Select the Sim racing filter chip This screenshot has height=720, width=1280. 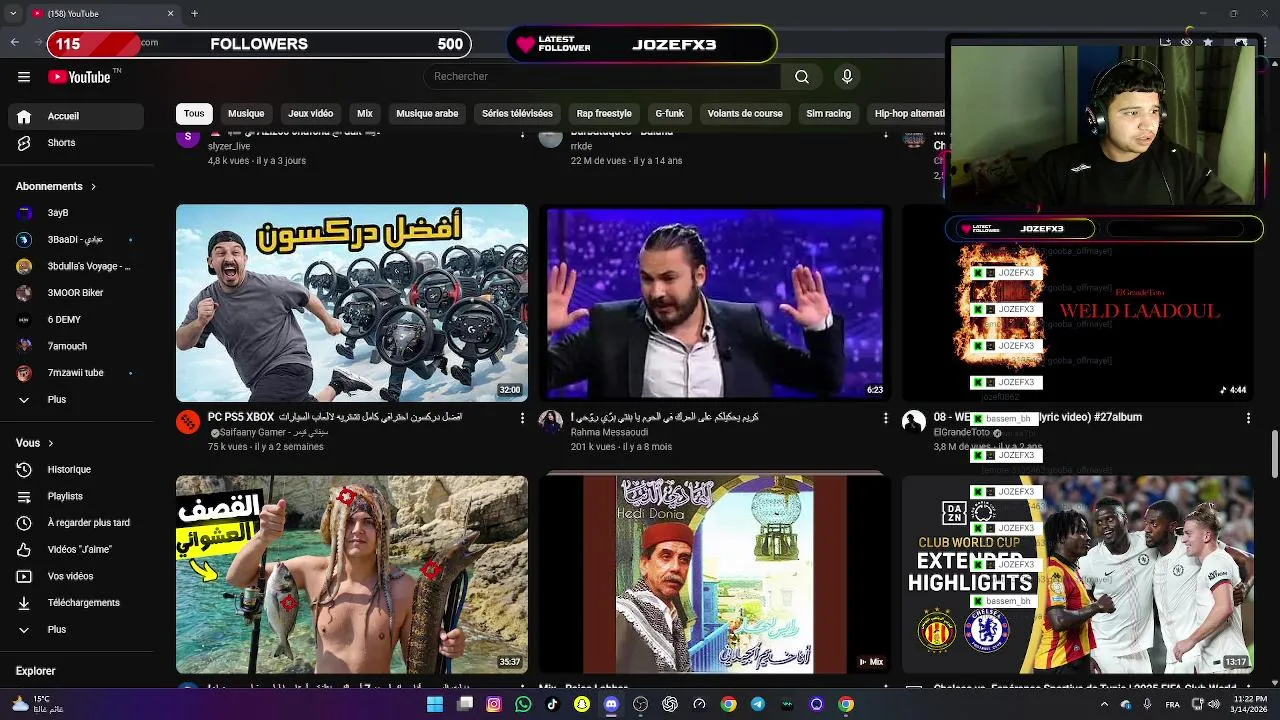[829, 114]
